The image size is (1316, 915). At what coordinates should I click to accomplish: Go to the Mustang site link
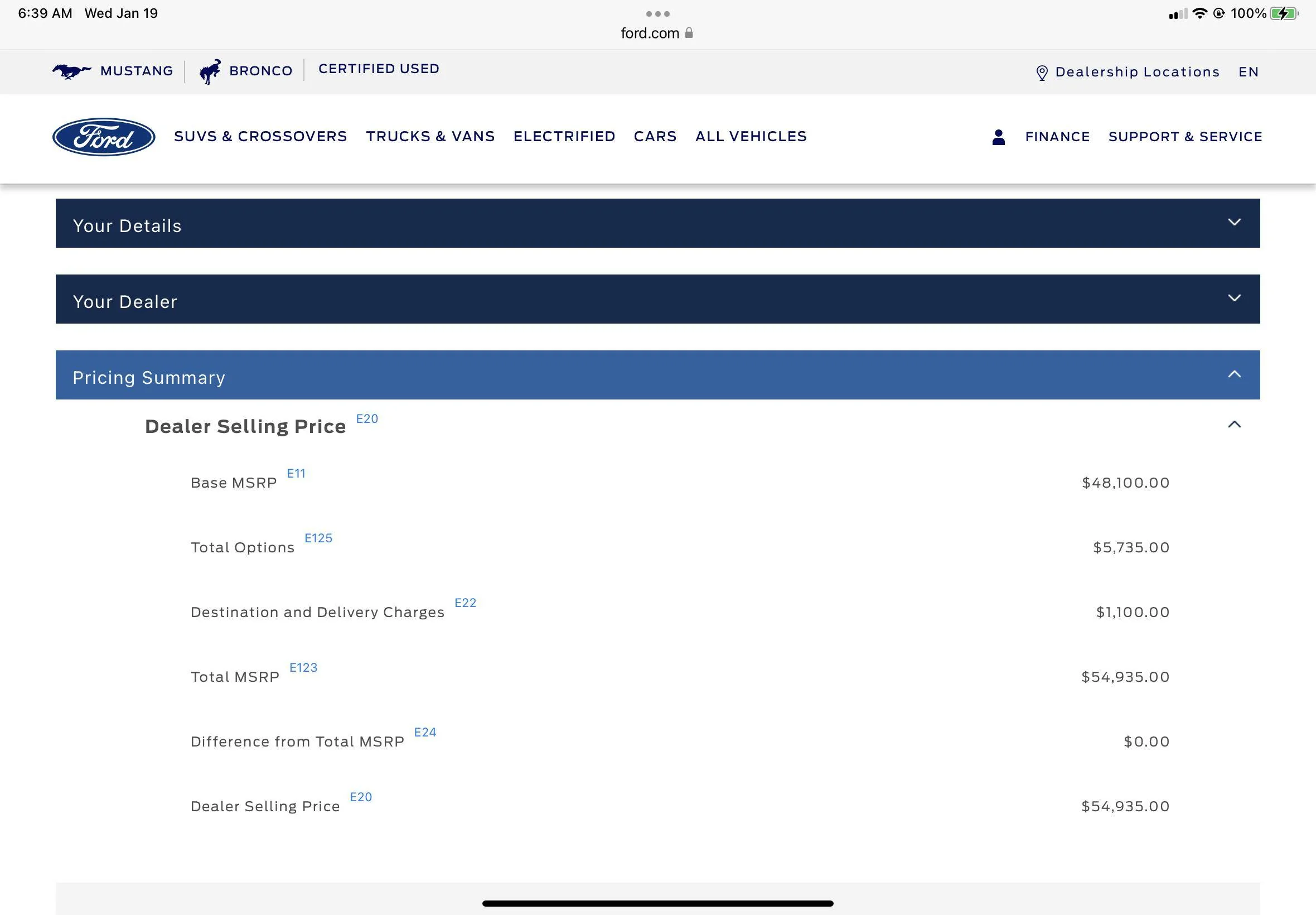137,71
